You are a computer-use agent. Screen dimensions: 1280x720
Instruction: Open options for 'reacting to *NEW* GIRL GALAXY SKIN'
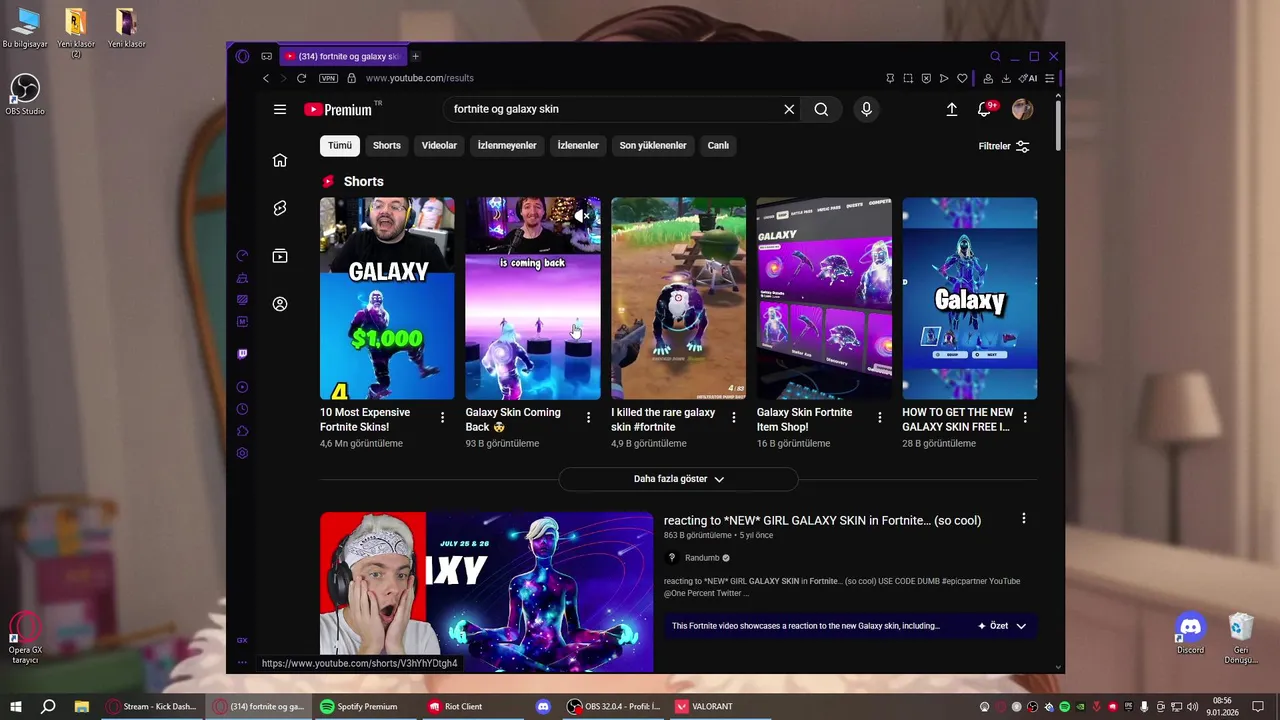(x=1023, y=518)
